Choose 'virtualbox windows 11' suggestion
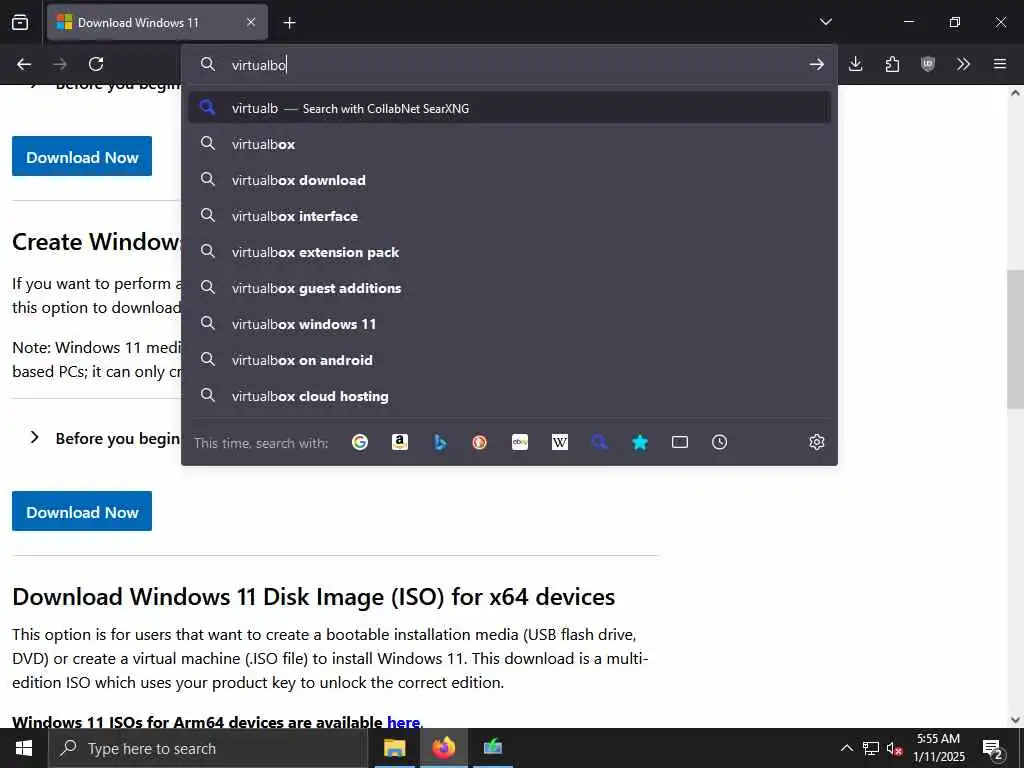The height and width of the screenshot is (768, 1024). coord(509,324)
